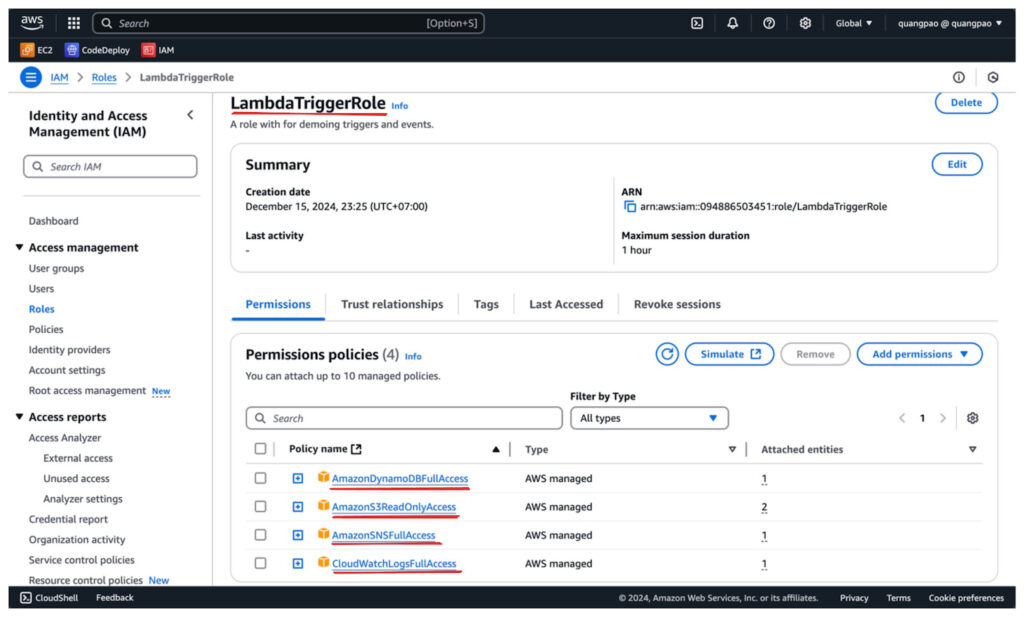
Task: Open the settings gear in top bar
Action: click(x=805, y=23)
